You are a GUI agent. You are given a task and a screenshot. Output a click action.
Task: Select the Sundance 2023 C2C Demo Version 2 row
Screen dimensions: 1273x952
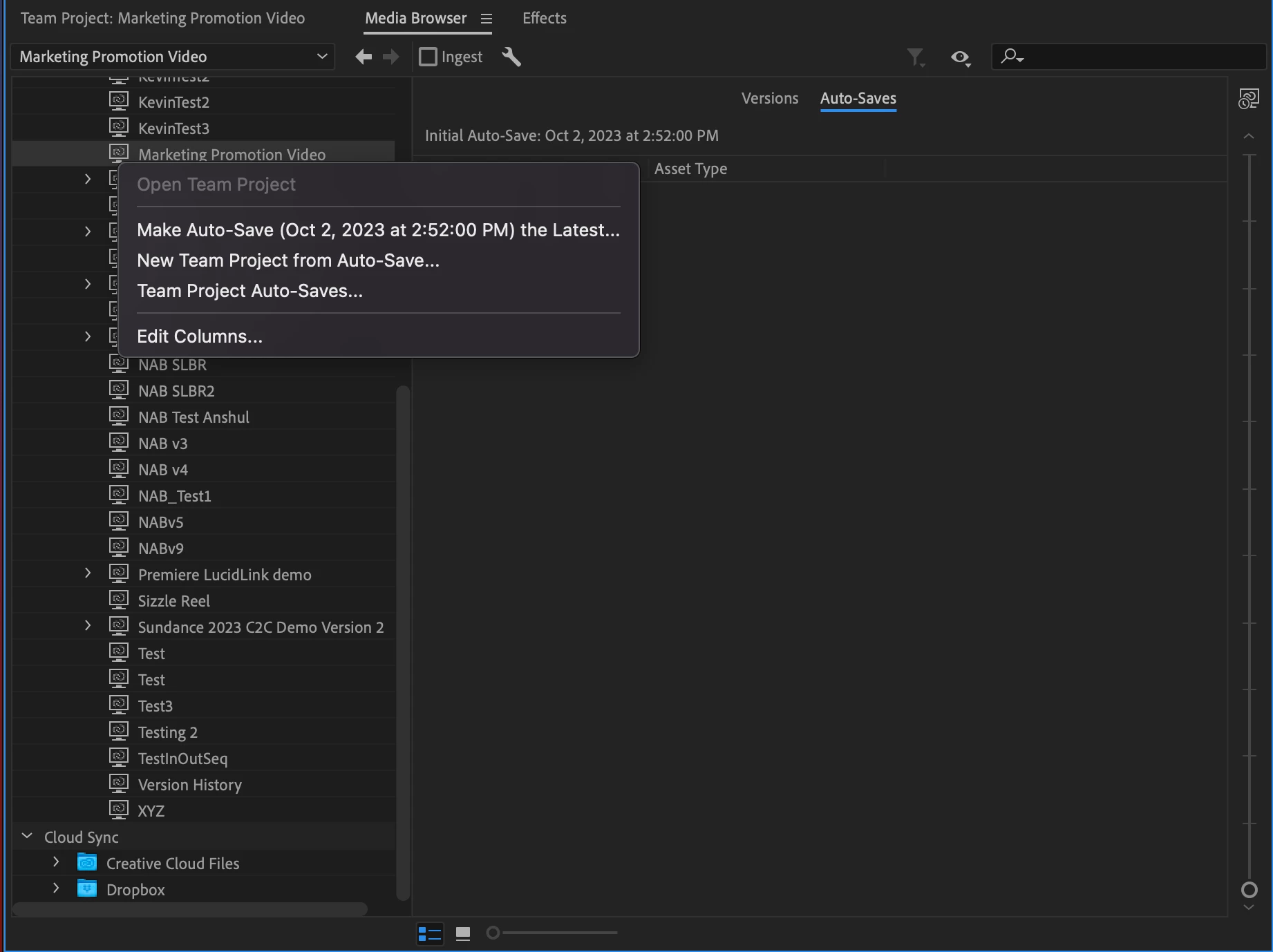[x=204, y=627]
